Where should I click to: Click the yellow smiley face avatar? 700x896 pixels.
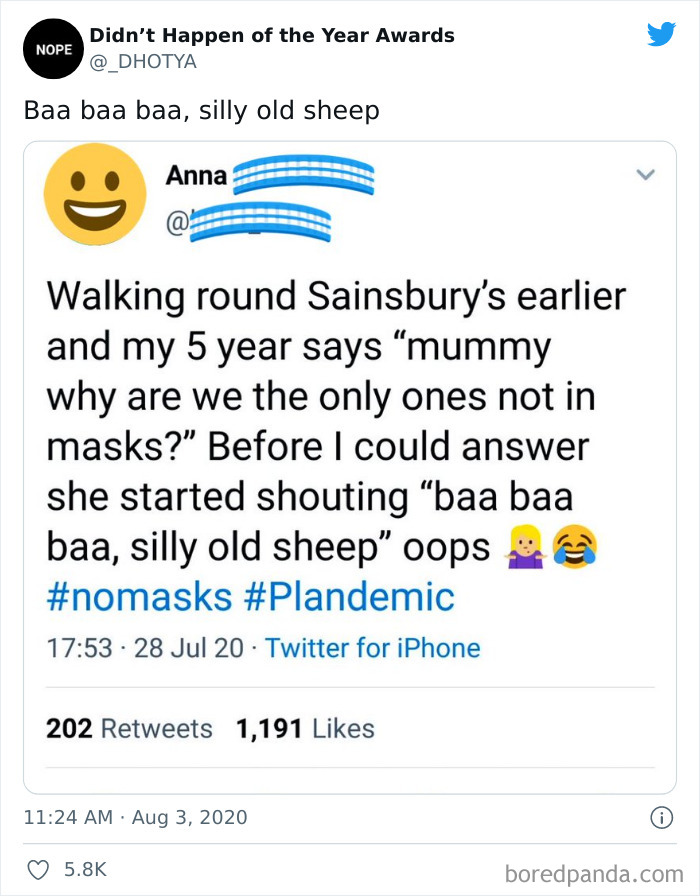coord(92,195)
